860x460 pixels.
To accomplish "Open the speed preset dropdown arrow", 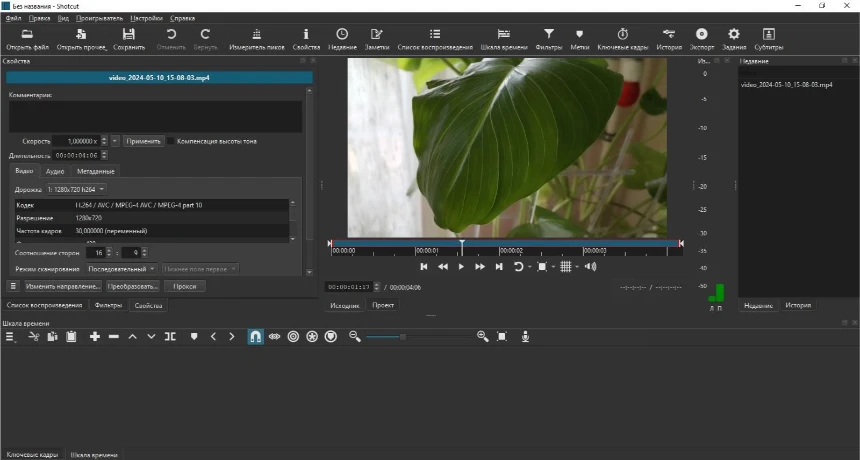I will [x=115, y=141].
